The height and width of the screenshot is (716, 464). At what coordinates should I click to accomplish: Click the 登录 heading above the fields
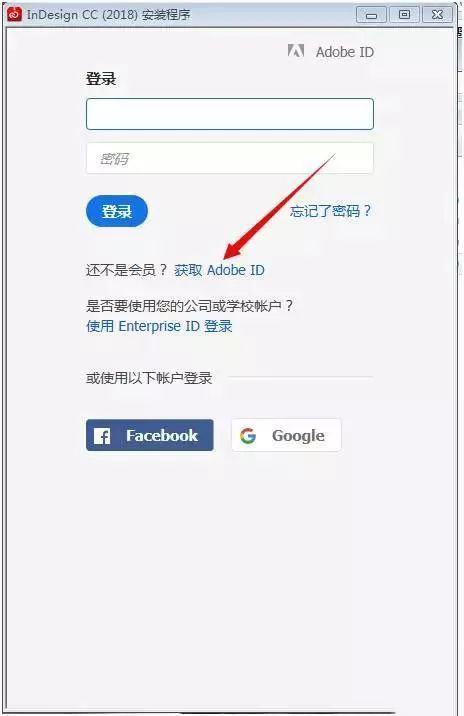101,79
